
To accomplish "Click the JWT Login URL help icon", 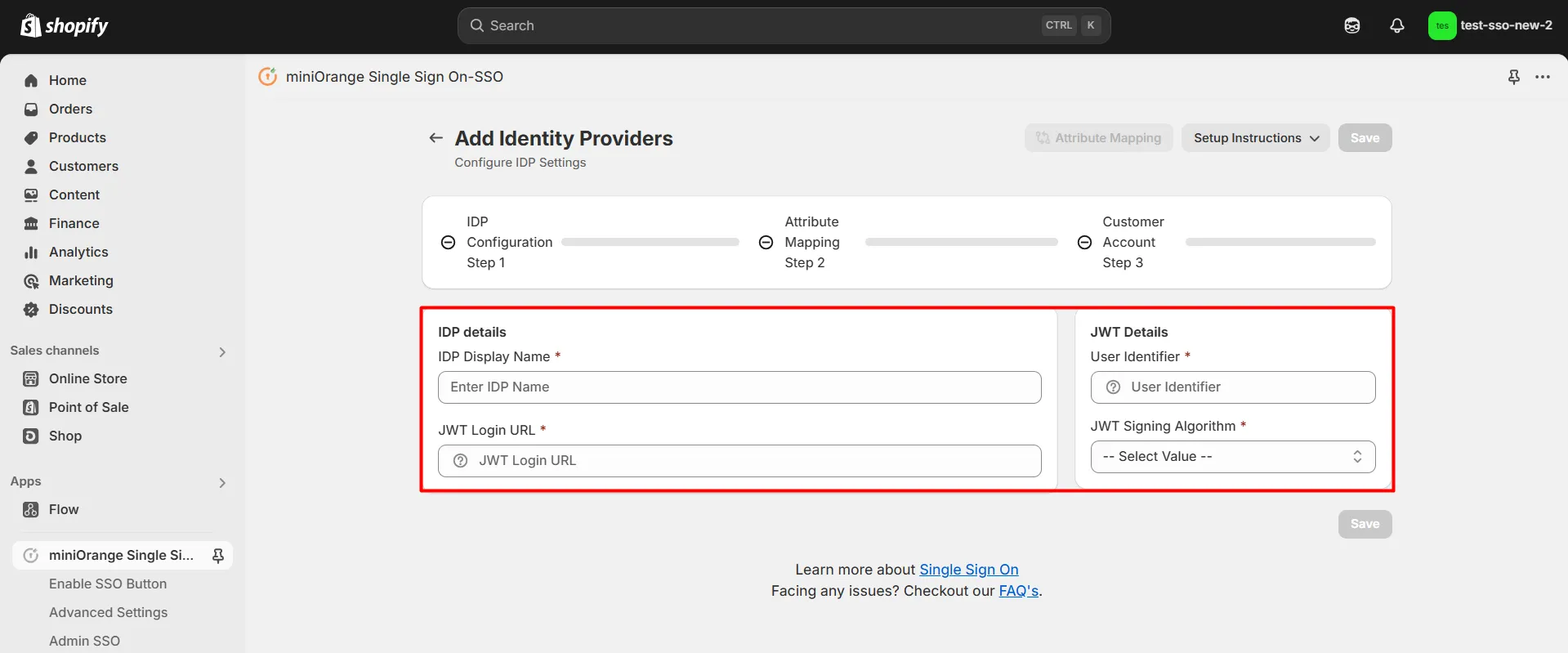I will click(460, 461).
